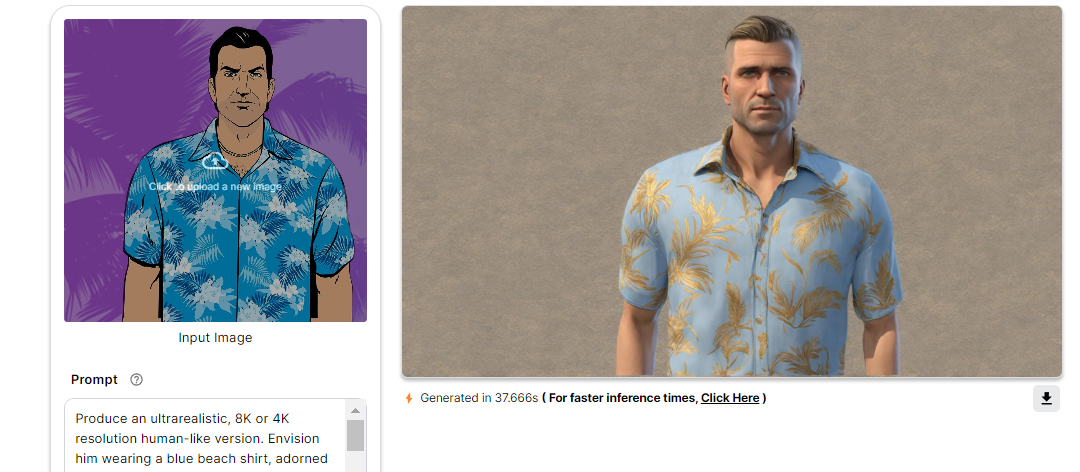Open the 'Click Here' faster inference link

coord(729,398)
